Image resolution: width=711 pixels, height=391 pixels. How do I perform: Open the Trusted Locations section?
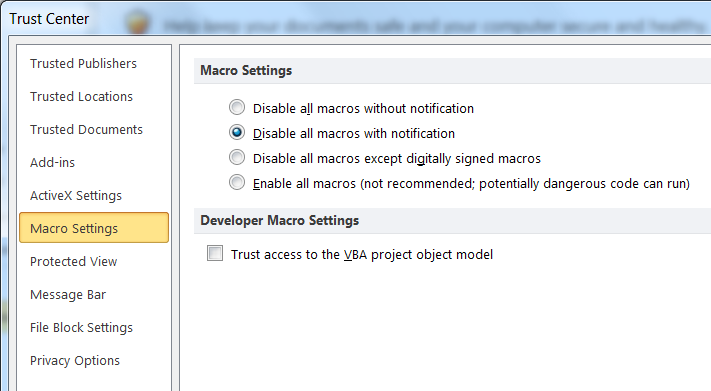pos(82,97)
